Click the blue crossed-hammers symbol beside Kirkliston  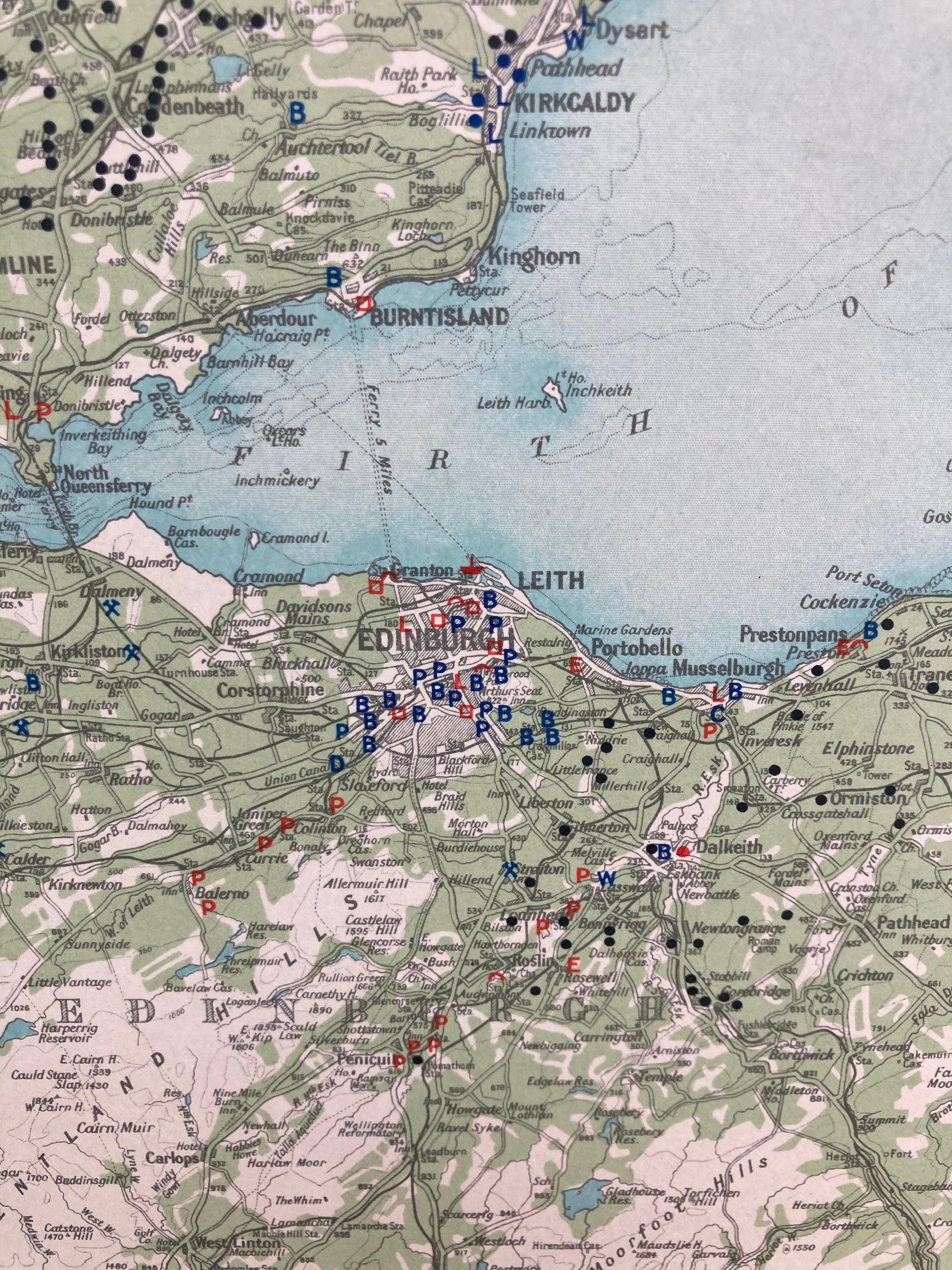[x=133, y=652]
